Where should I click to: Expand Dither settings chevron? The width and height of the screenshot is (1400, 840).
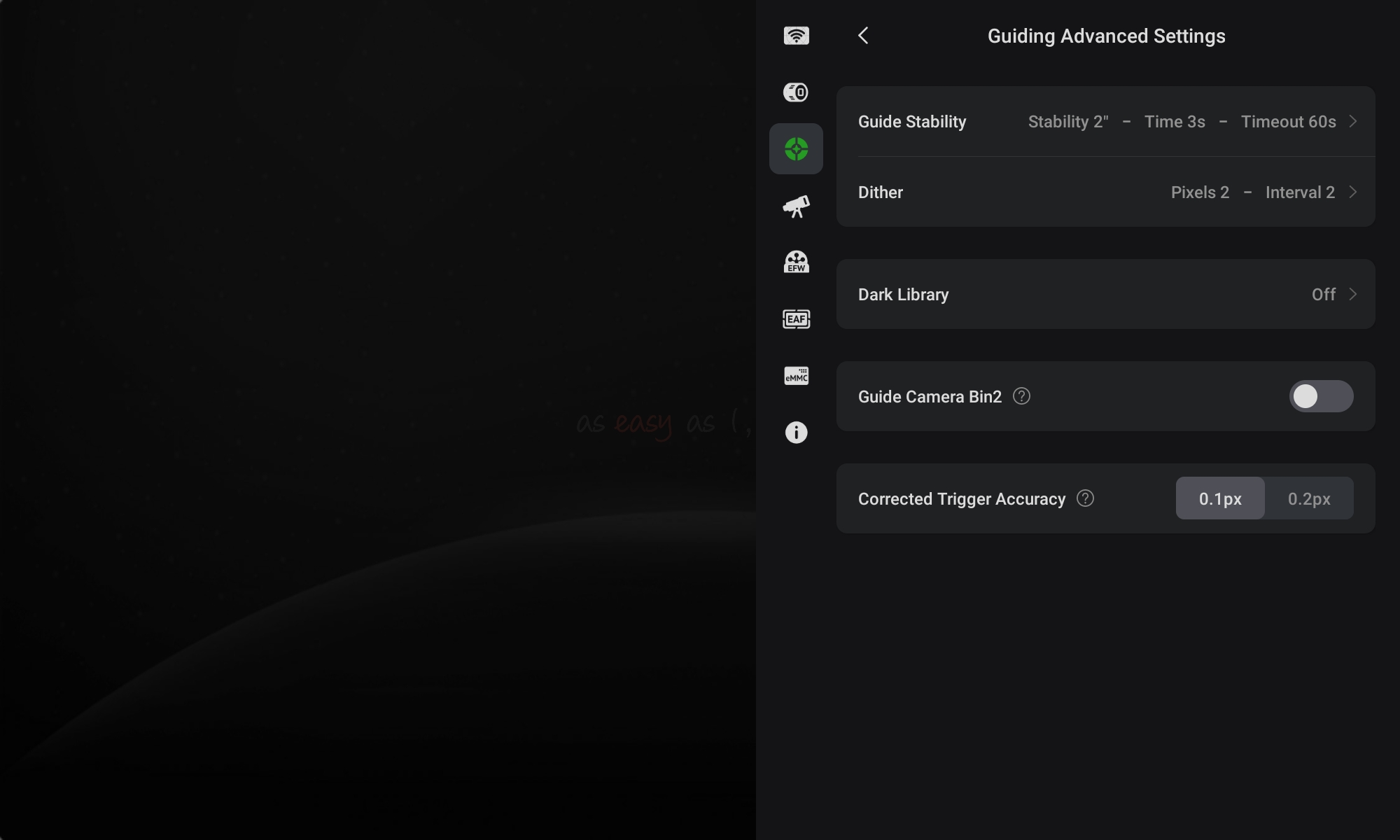(x=1353, y=192)
